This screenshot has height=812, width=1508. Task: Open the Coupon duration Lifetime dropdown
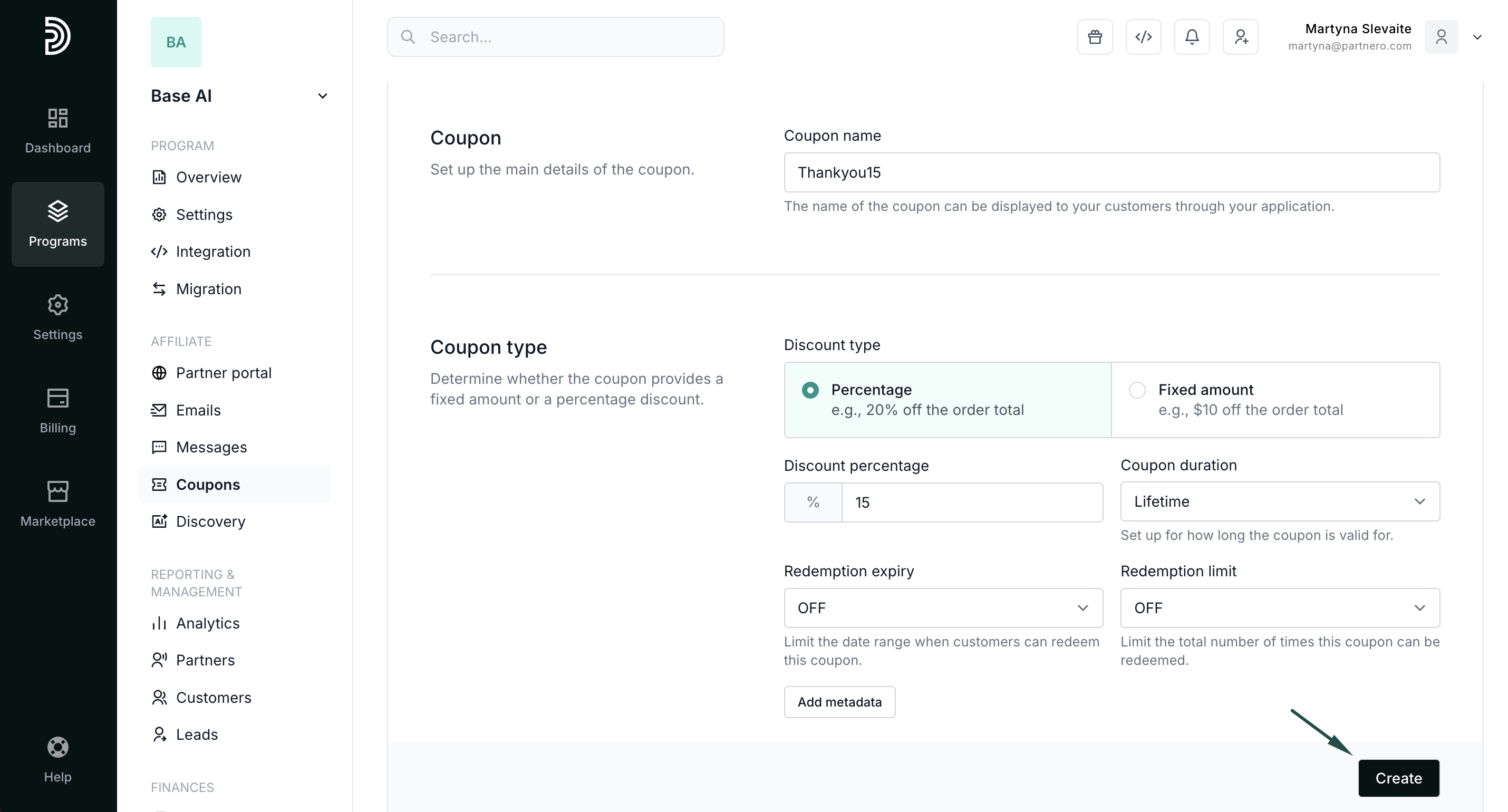[x=1280, y=502]
